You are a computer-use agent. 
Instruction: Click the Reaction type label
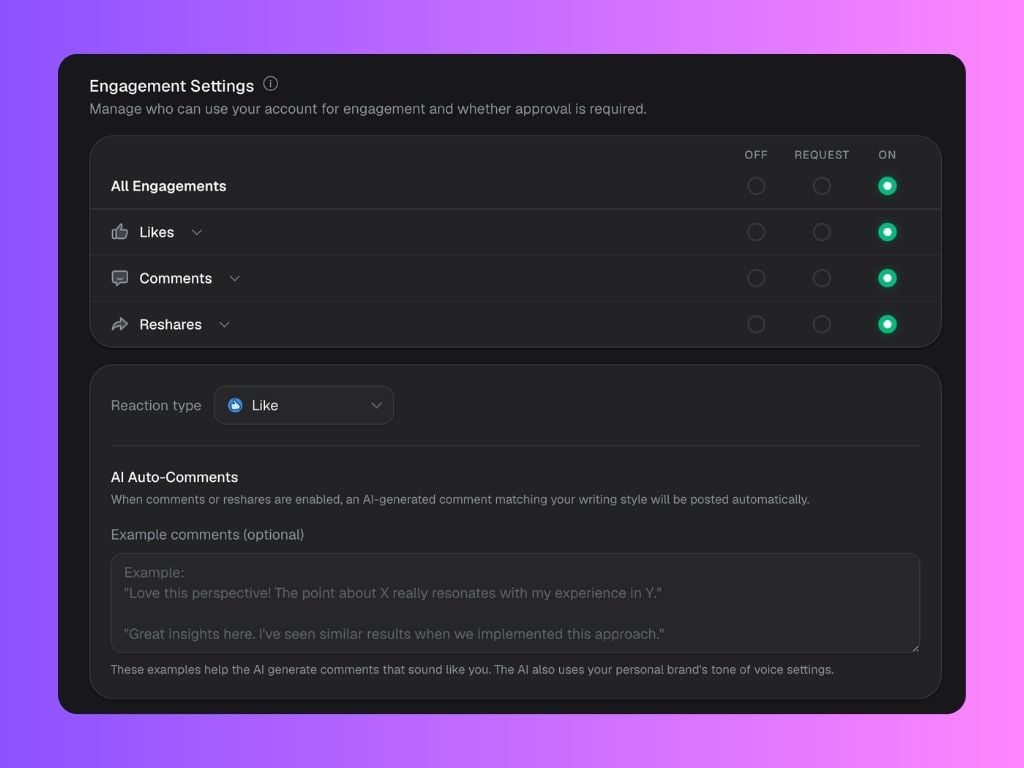tap(156, 406)
